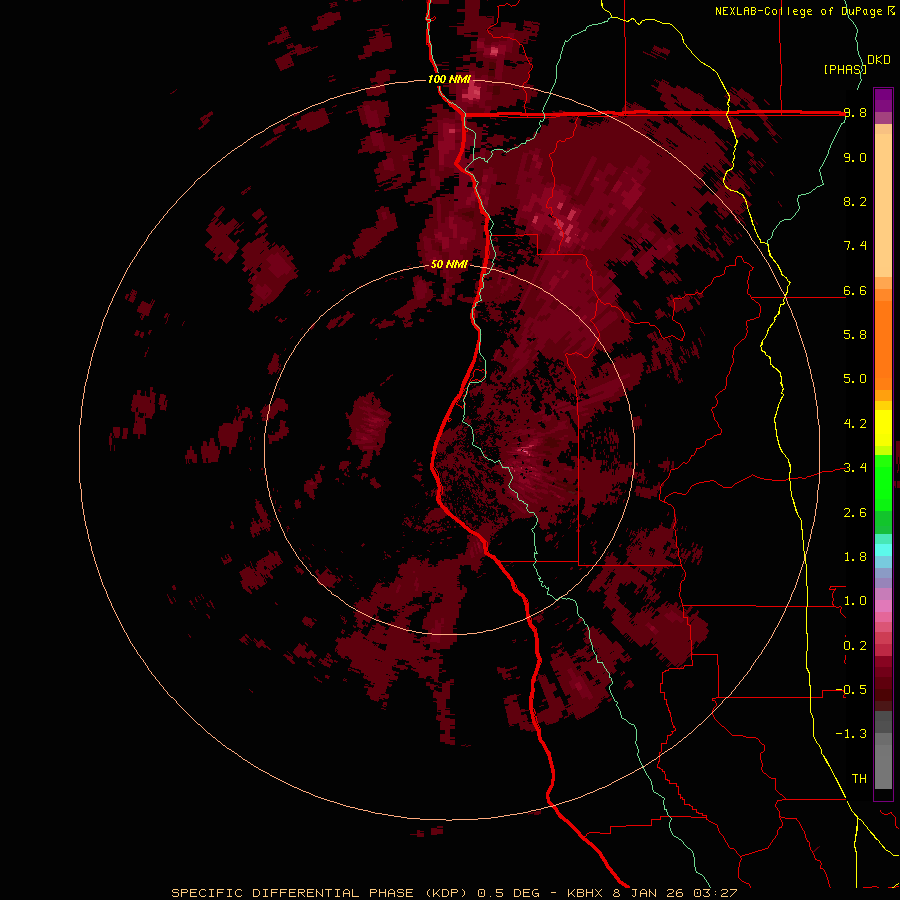The image size is (900, 900).
Task: Pick the bright green segment of the color bar
Action: tap(883, 482)
